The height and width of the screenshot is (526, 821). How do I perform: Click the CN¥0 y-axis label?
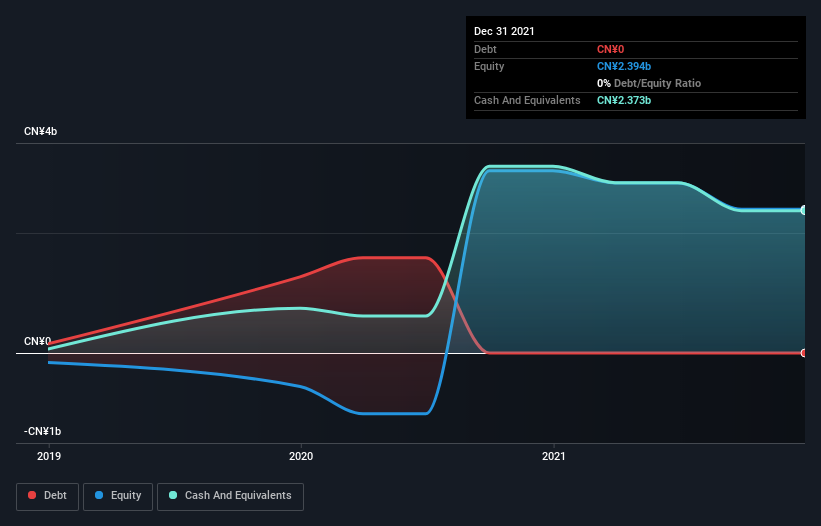click(x=38, y=341)
